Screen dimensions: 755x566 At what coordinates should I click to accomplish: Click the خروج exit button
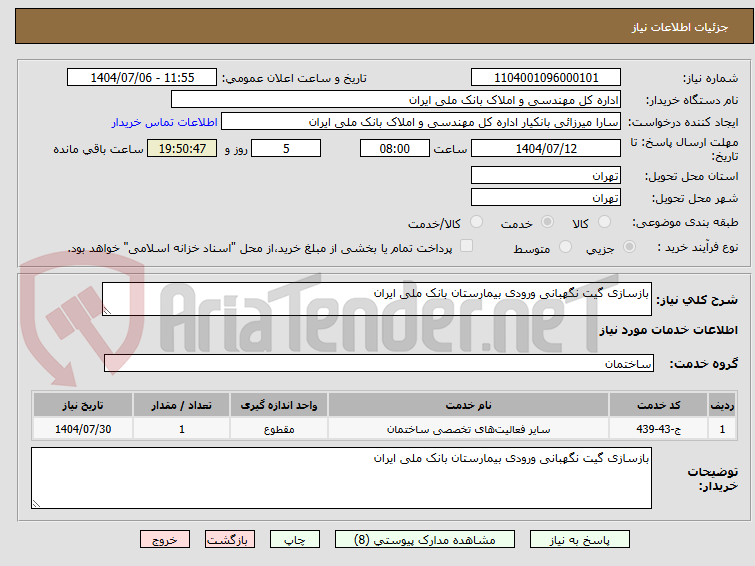point(165,540)
